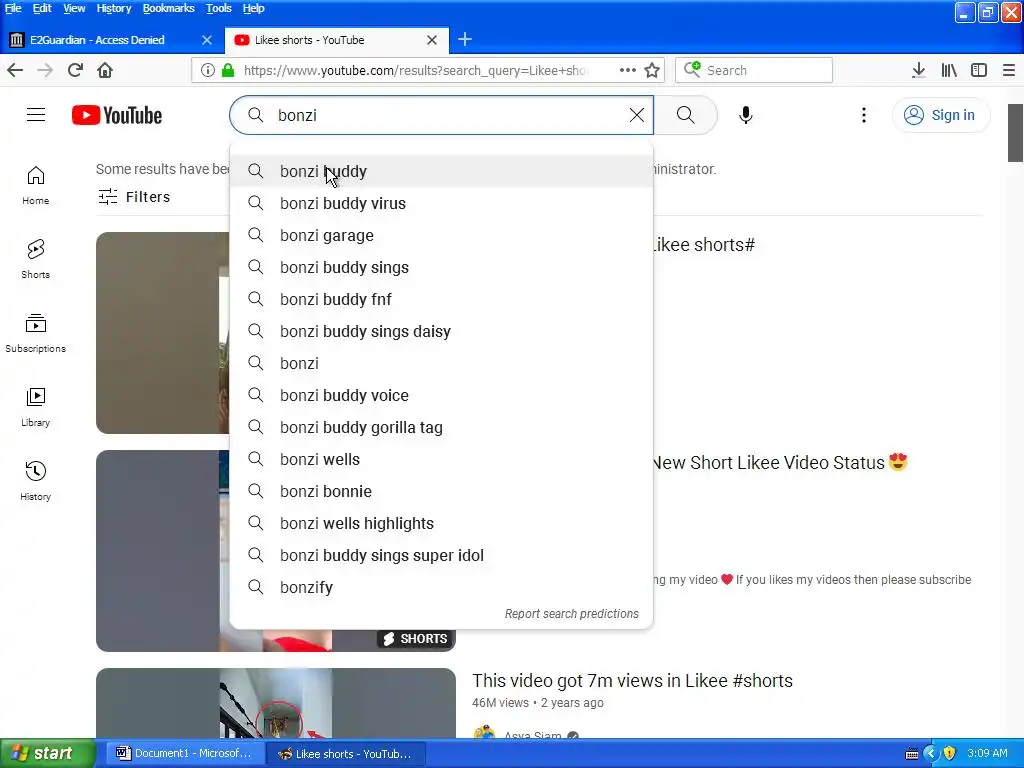Open a new tab with plus button

click(464, 39)
